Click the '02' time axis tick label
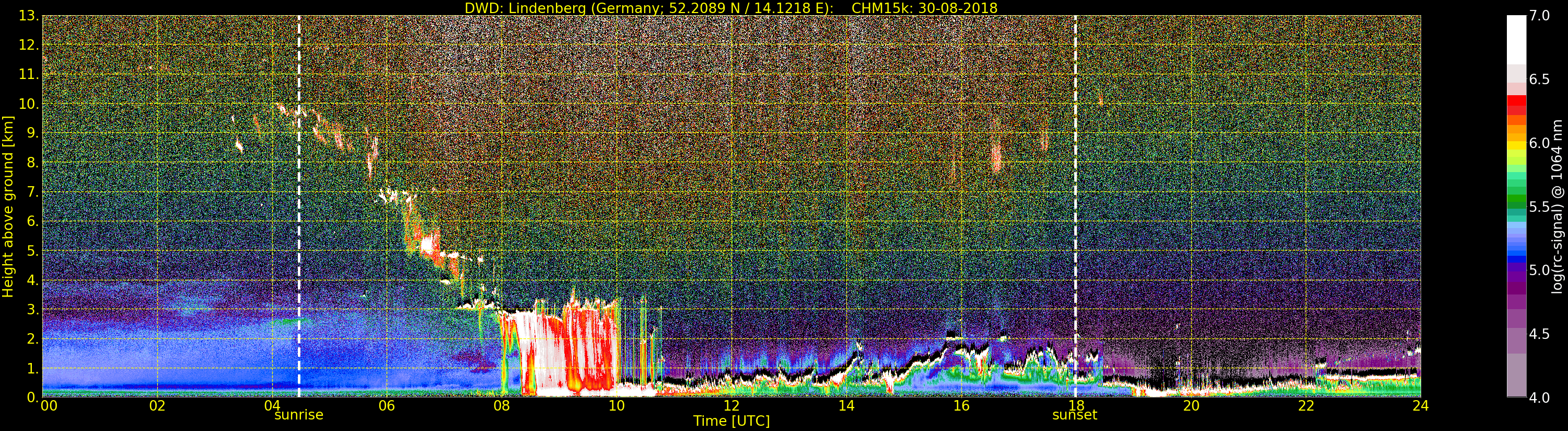 pyautogui.click(x=157, y=405)
